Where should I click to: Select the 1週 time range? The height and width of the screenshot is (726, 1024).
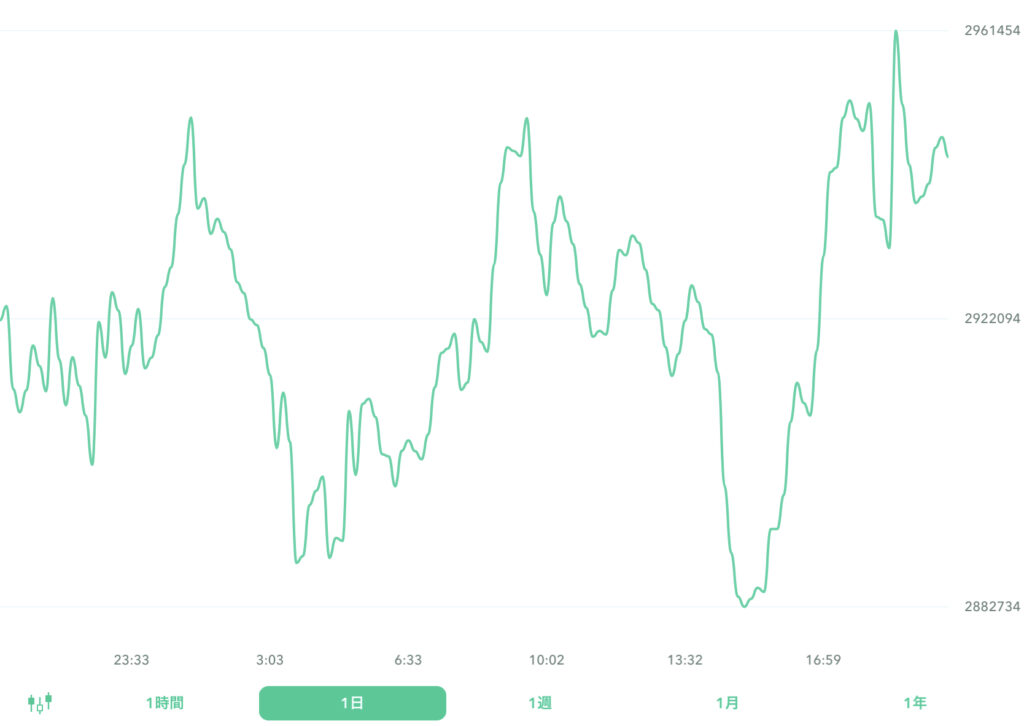coord(541,703)
